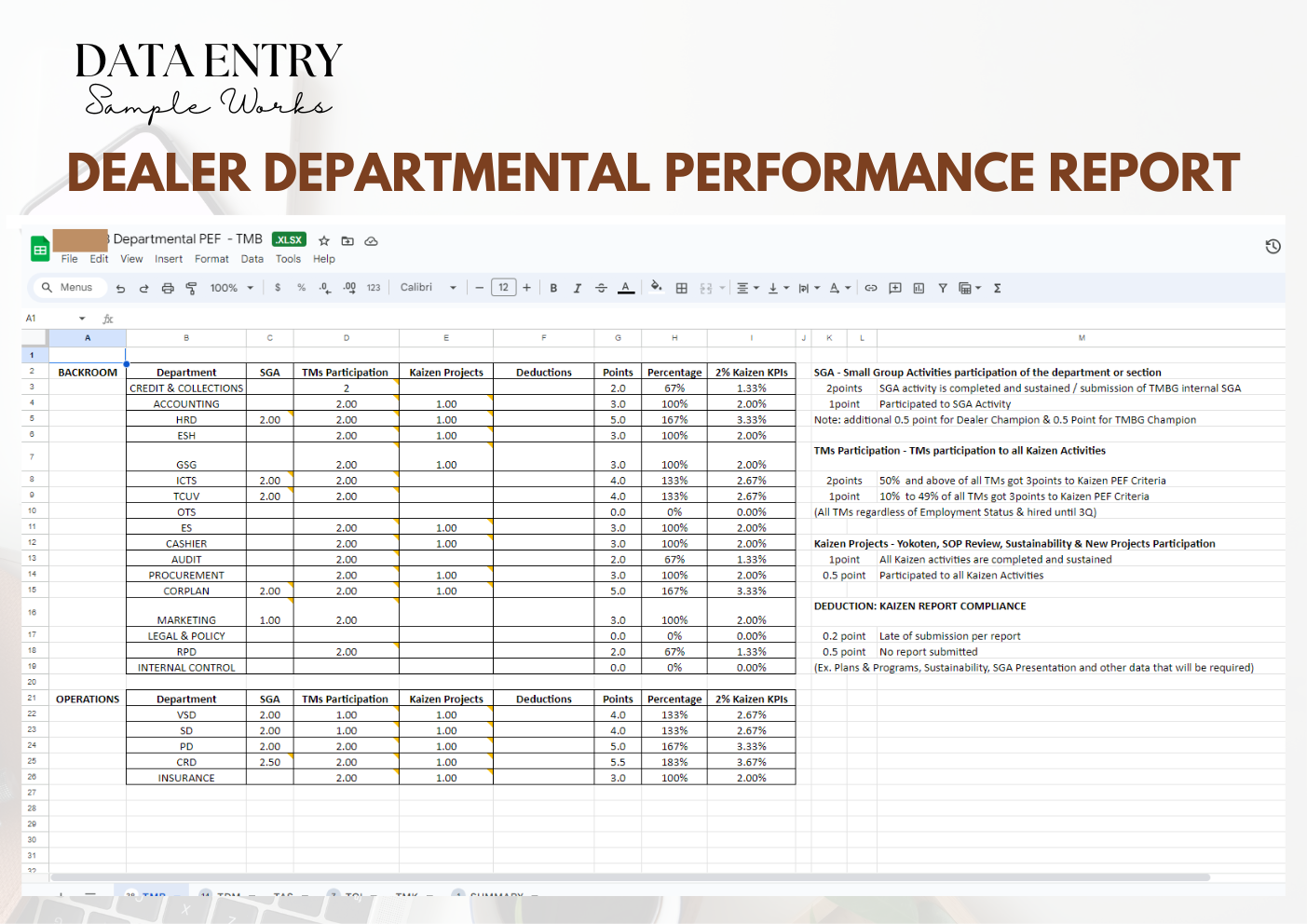Open vertical align dropdown
Screen dimensions: 1307x924
click(x=778, y=289)
